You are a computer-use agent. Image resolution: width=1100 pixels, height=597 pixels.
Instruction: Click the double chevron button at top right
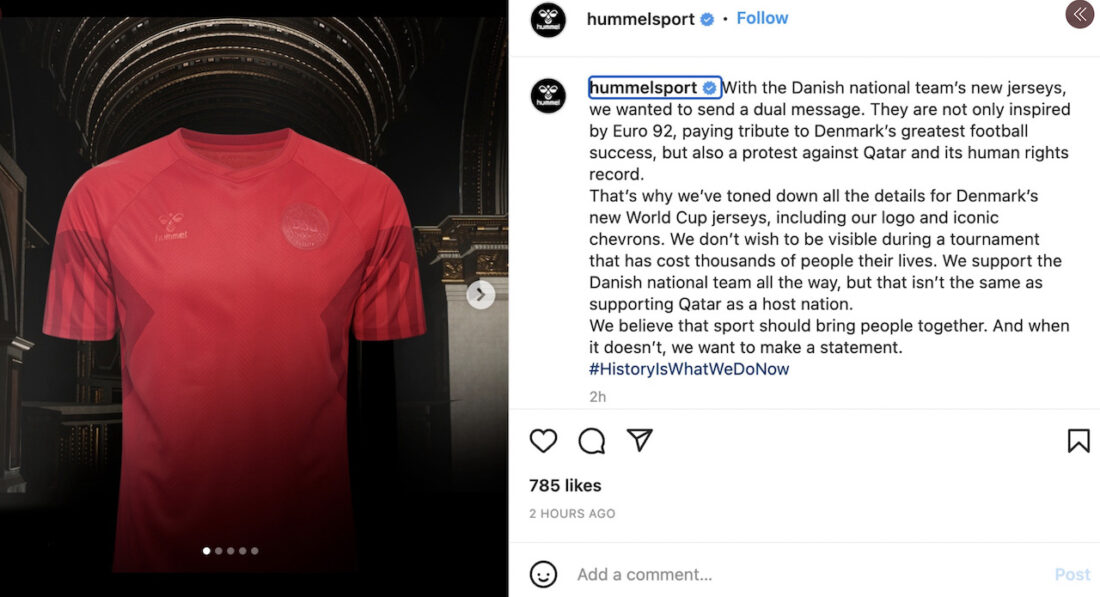coord(1080,14)
